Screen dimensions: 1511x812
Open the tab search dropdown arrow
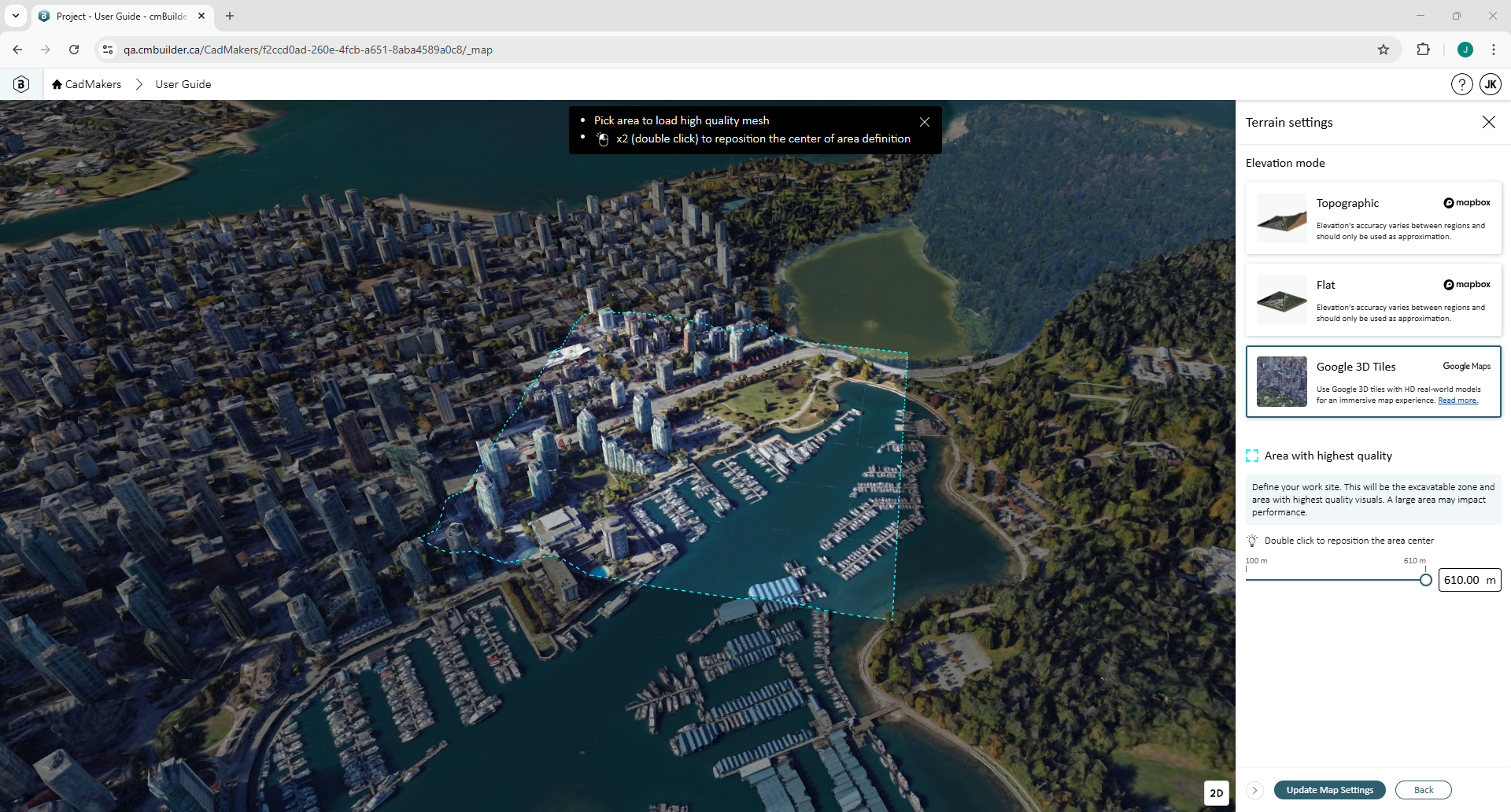(15, 16)
